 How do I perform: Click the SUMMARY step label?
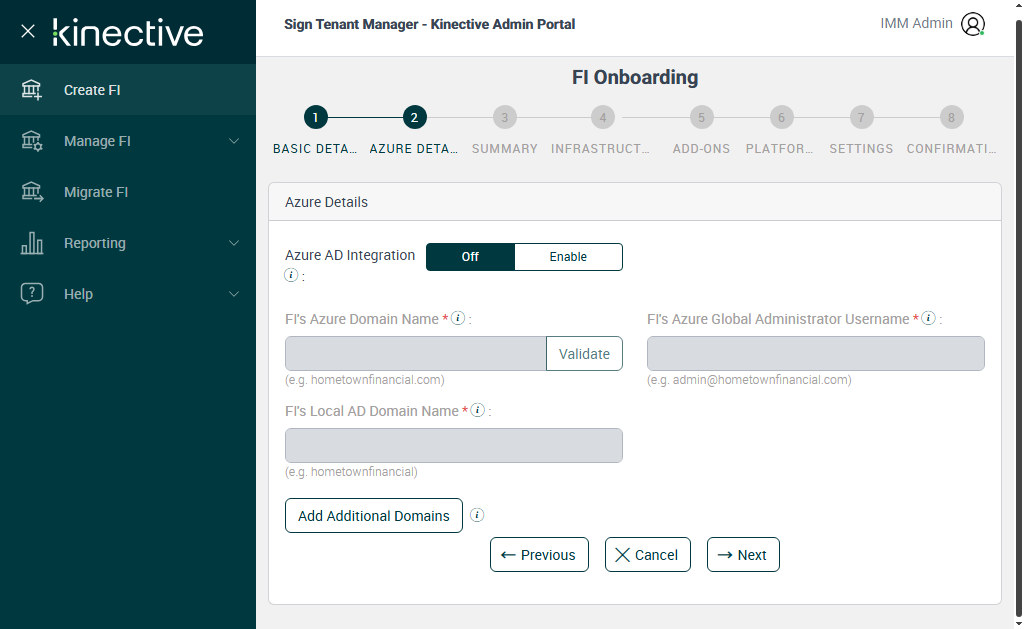tap(505, 149)
